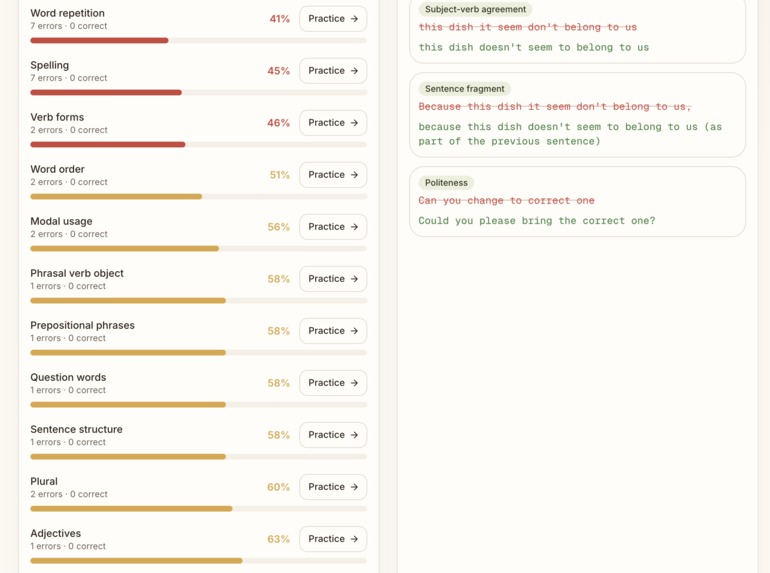Select the Plural heading
770x573 pixels.
(44, 482)
